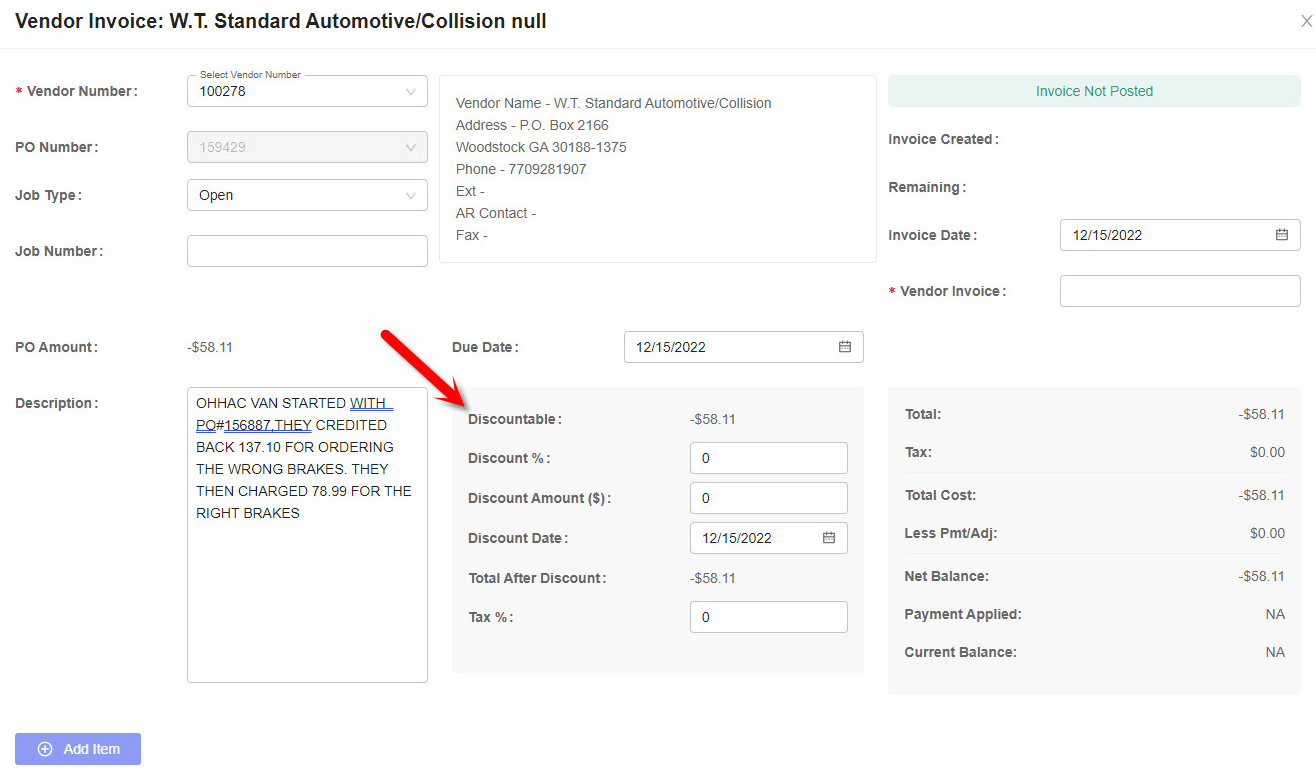This screenshot has height=770, width=1316.
Task: Click the Tax value $0.00
Action: (1267, 452)
